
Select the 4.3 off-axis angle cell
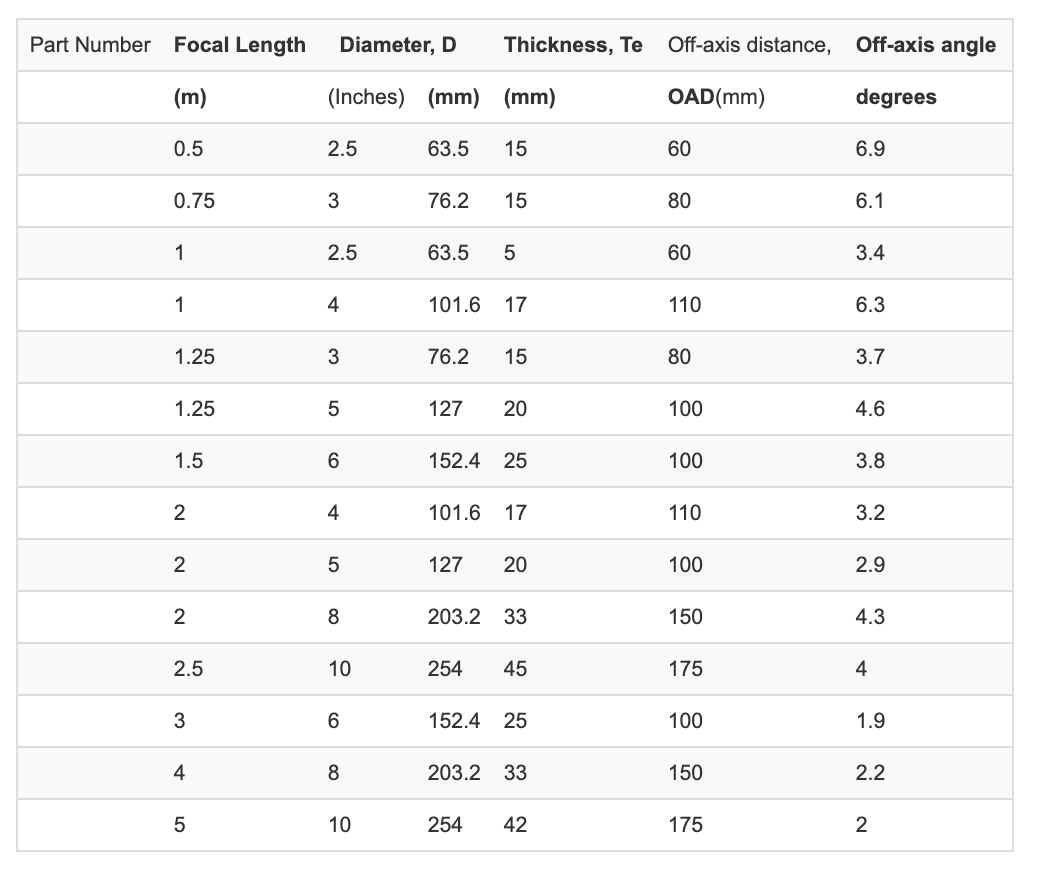pos(870,617)
